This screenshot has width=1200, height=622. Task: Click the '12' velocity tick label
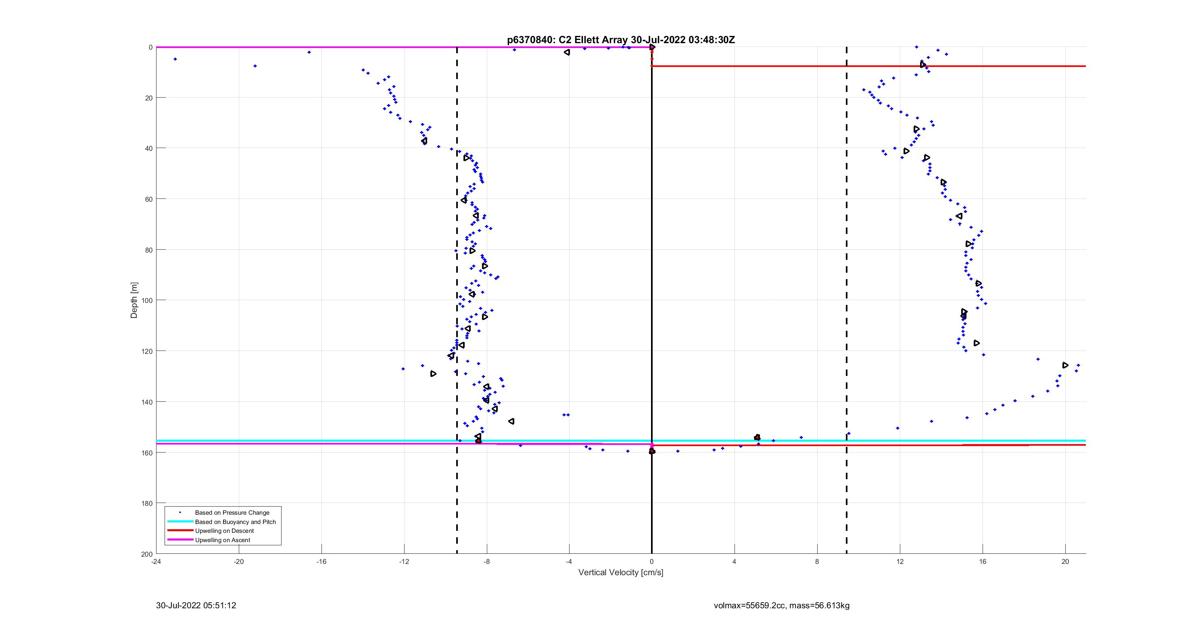coord(900,561)
